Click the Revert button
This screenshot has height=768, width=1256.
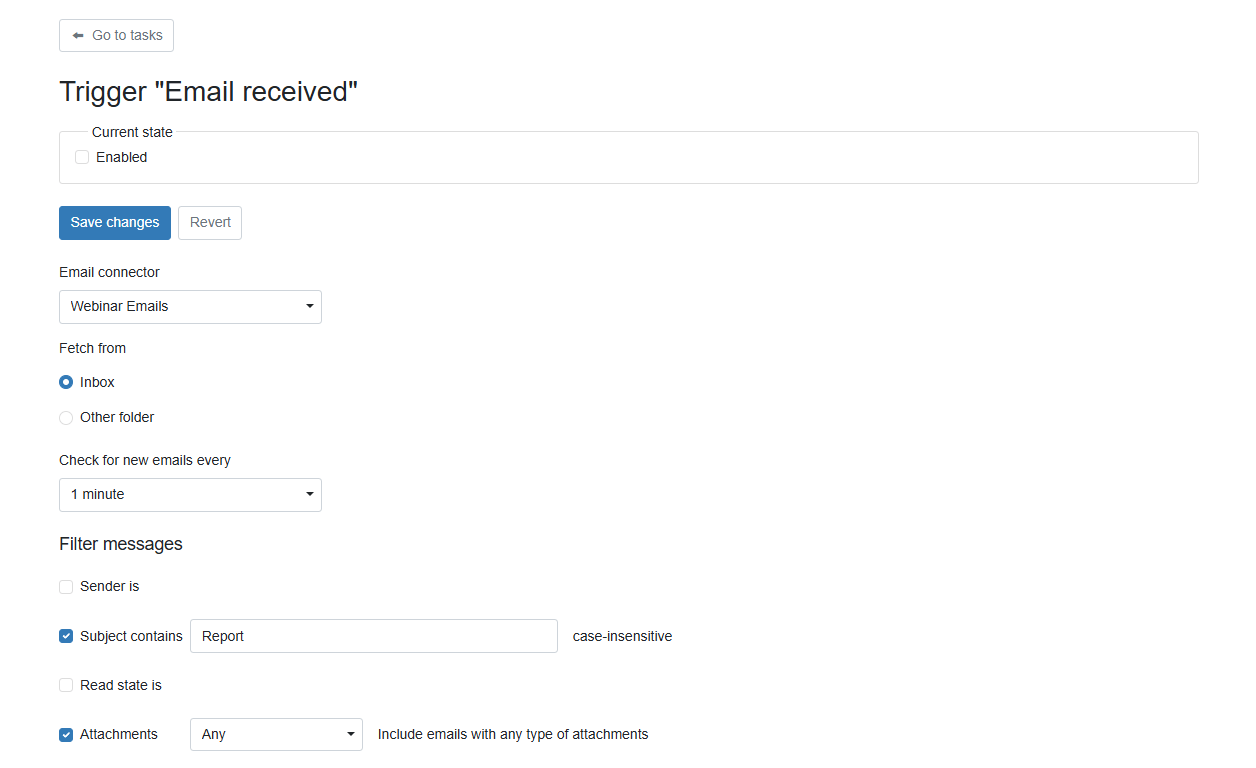click(x=210, y=223)
